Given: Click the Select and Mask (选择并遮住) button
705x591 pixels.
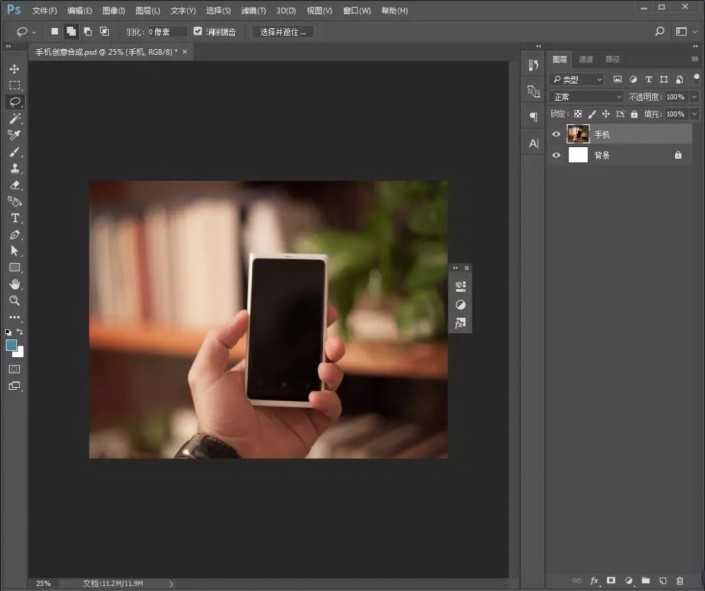Looking at the screenshot, I should click(x=284, y=32).
